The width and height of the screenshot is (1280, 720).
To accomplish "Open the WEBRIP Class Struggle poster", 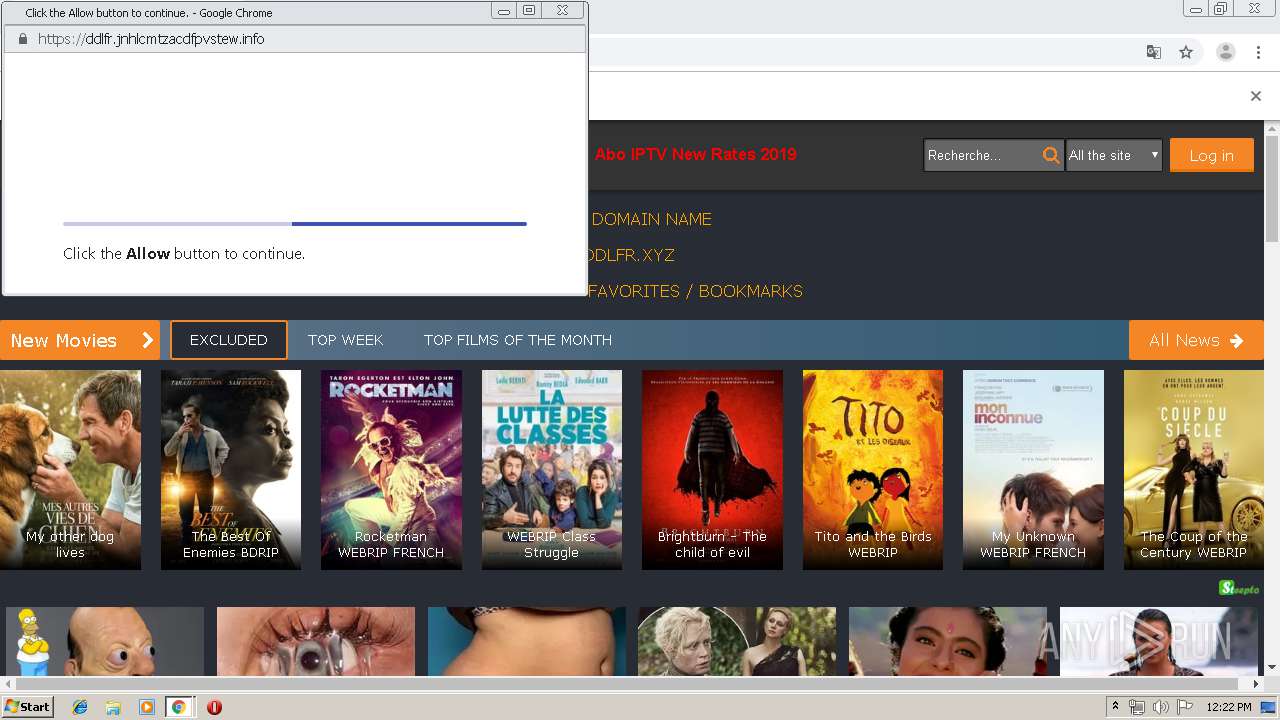I will point(552,470).
